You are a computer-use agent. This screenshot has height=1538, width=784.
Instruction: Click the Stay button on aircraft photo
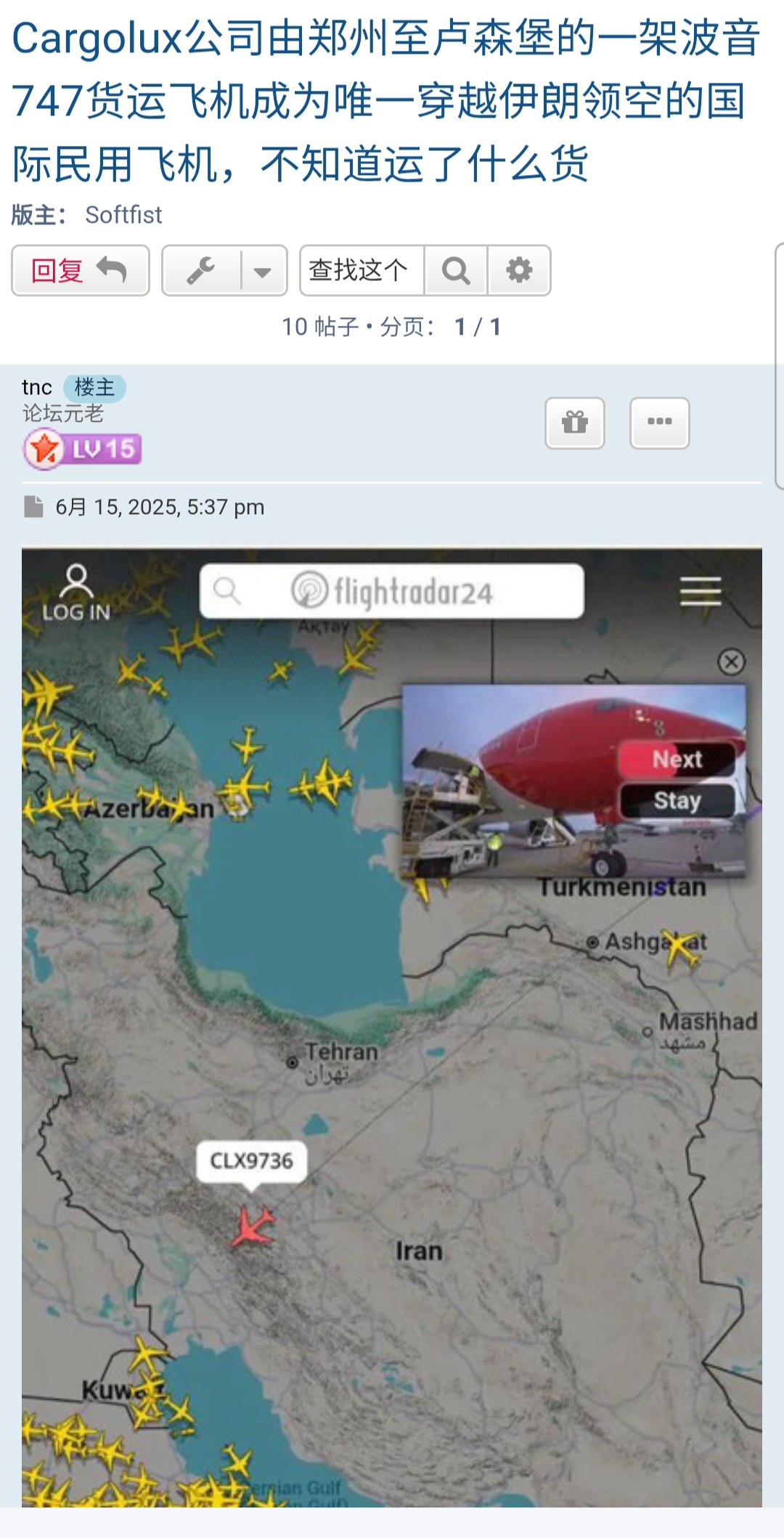(x=677, y=800)
